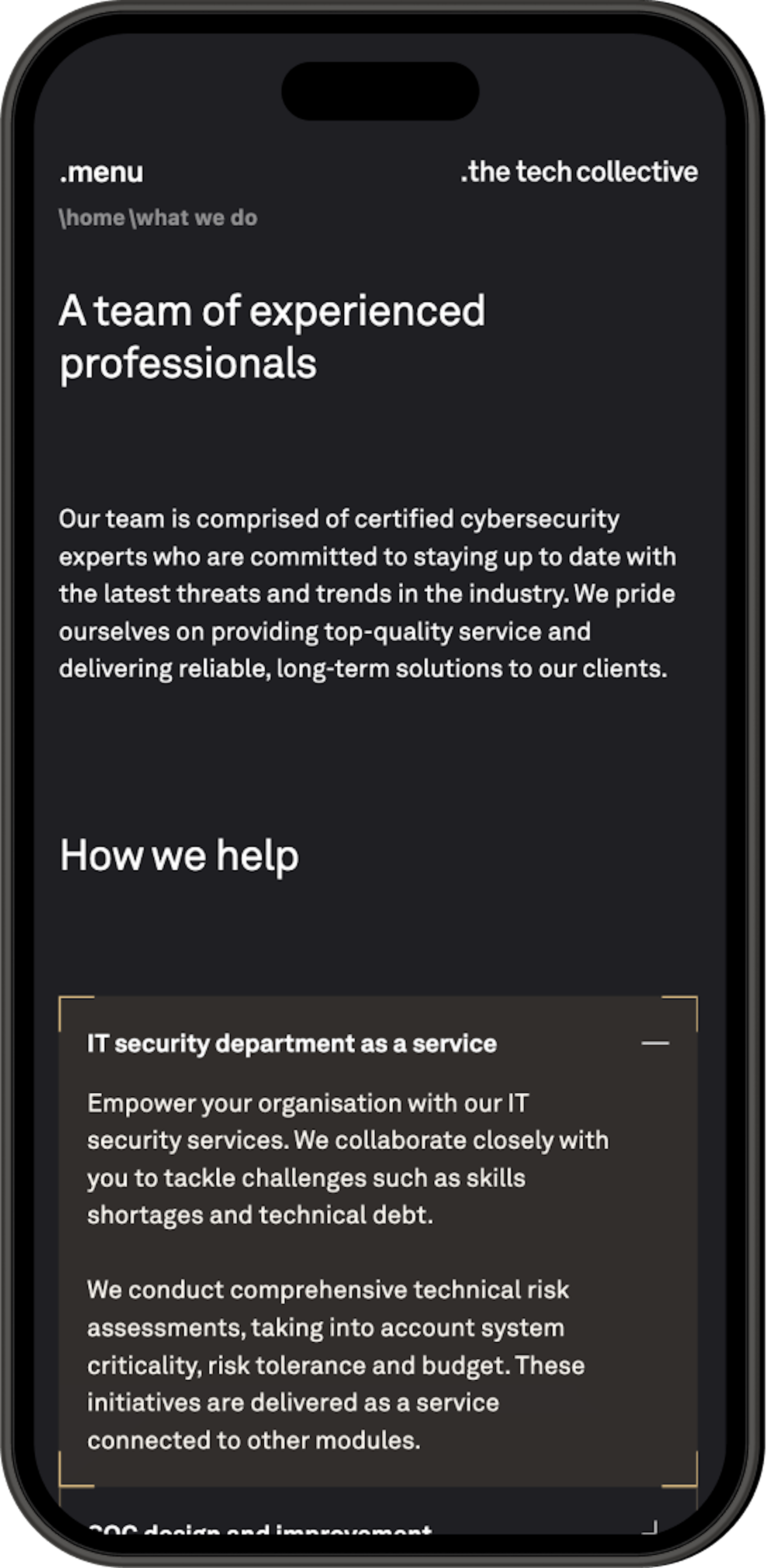Click the IT security department accordion title
This screenshot has width=771, height=1568.
click(291, 1043)
